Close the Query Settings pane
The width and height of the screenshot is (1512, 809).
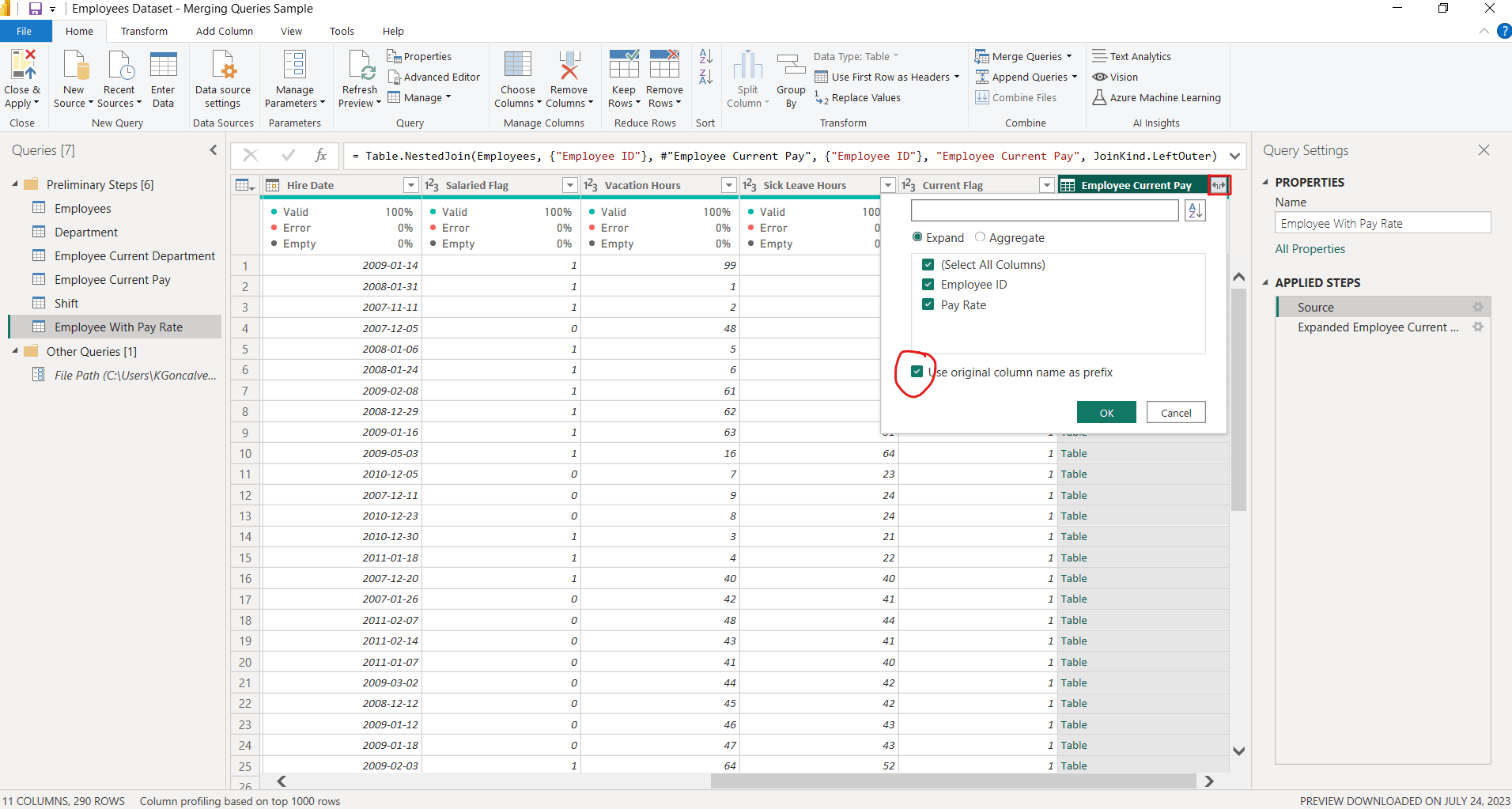[1484, 150]
